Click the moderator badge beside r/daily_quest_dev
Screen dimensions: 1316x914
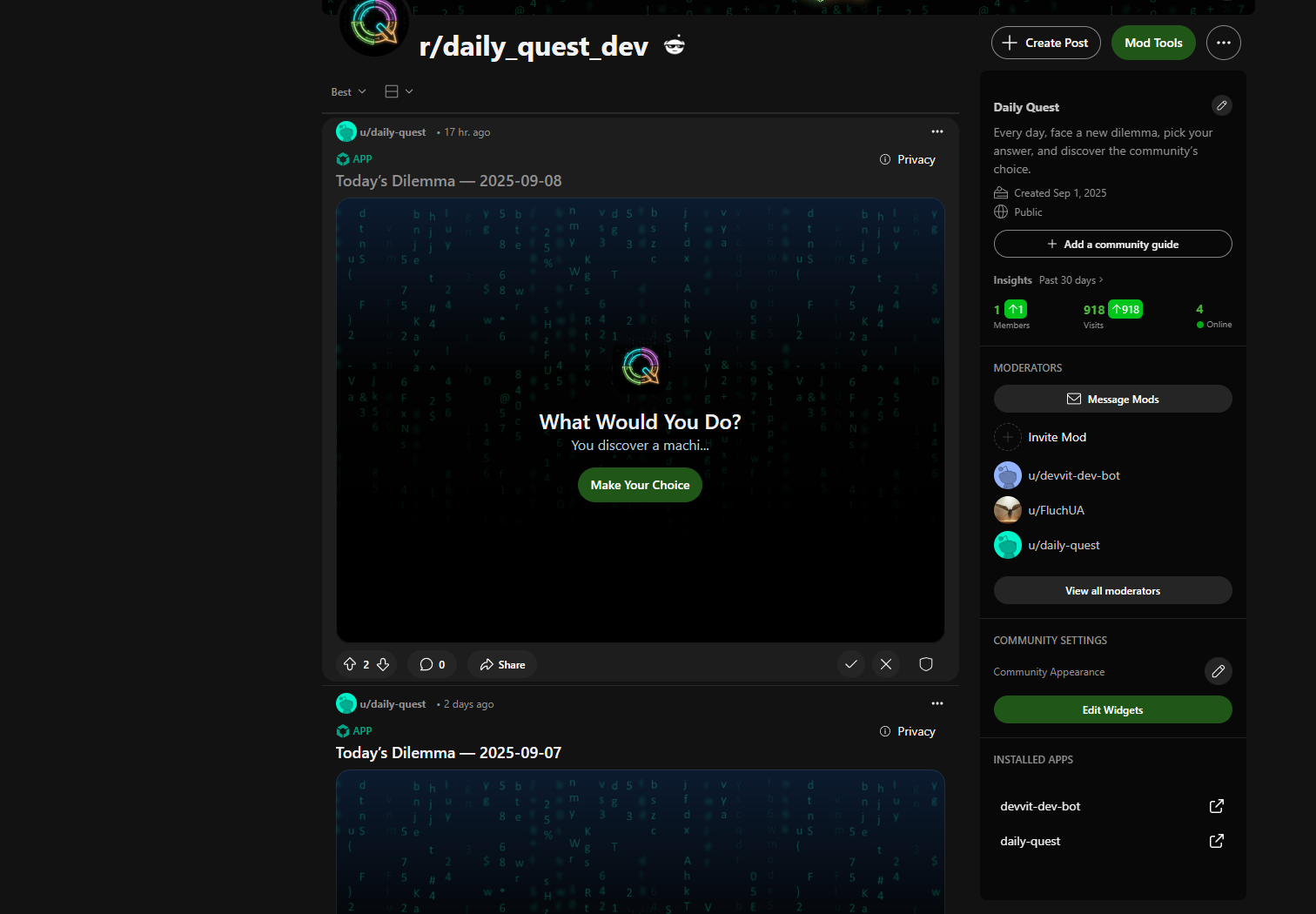coord(675,45)
